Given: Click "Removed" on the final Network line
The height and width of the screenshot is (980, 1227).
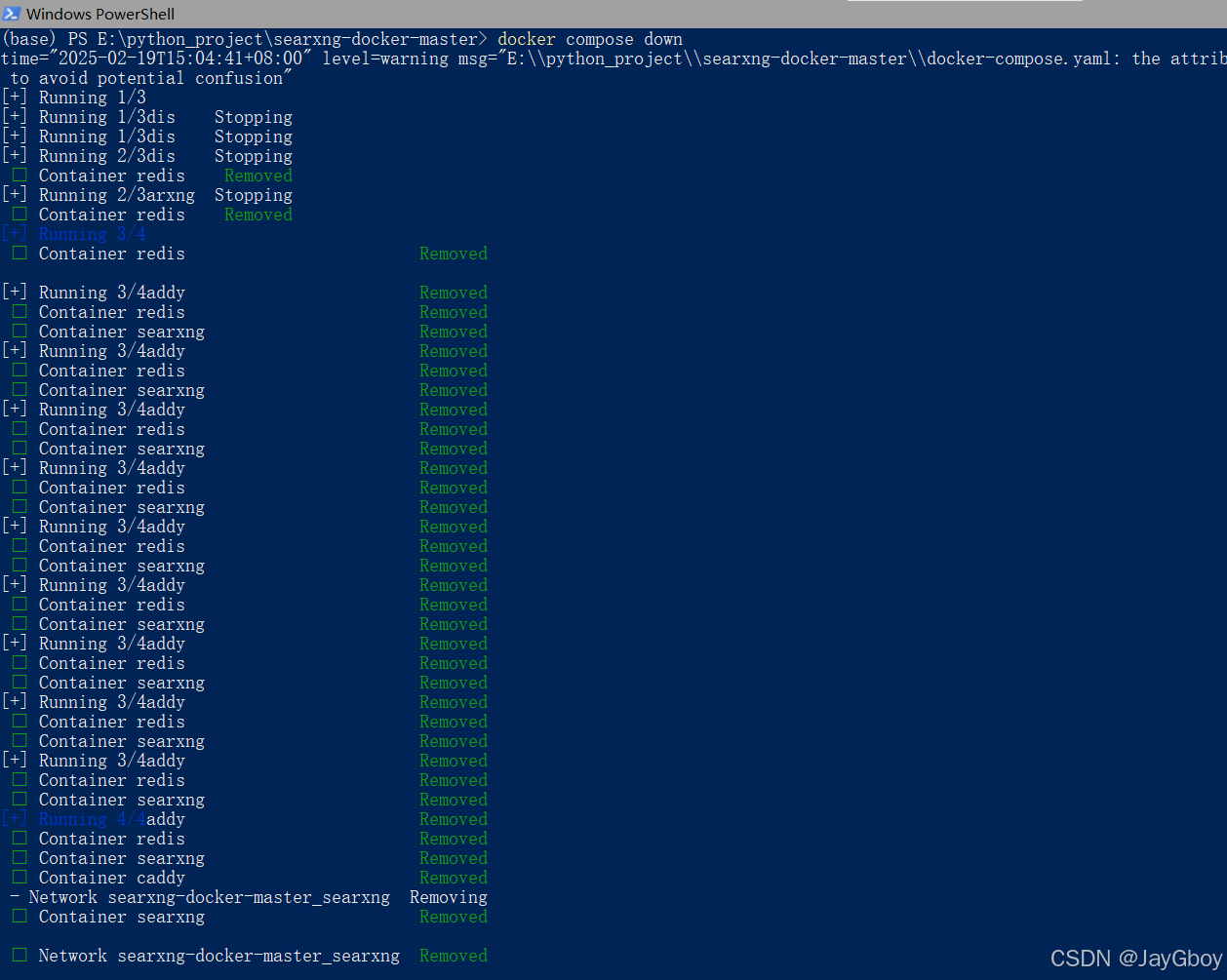Looking at the screenshot, I should [454, 956].
